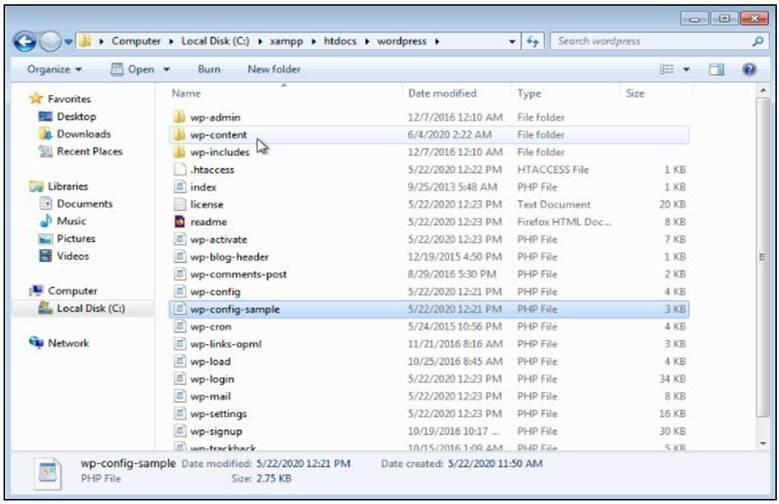Click the magnifier icon in search box

tap(757, 42)
